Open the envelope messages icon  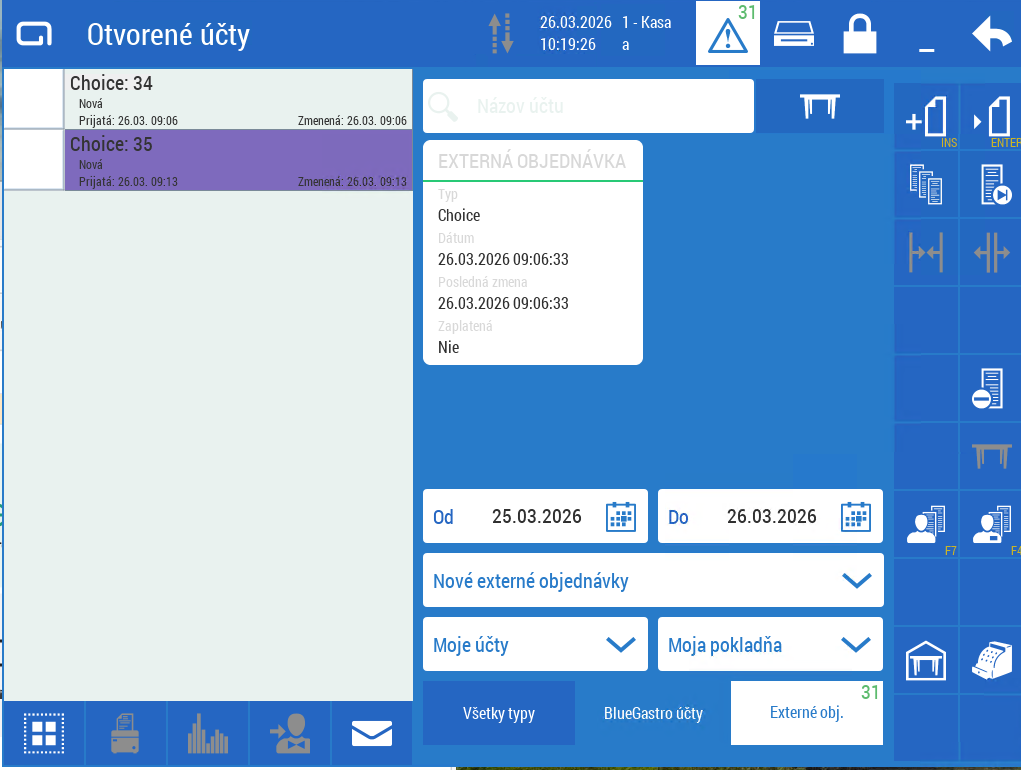click(371, 734)
